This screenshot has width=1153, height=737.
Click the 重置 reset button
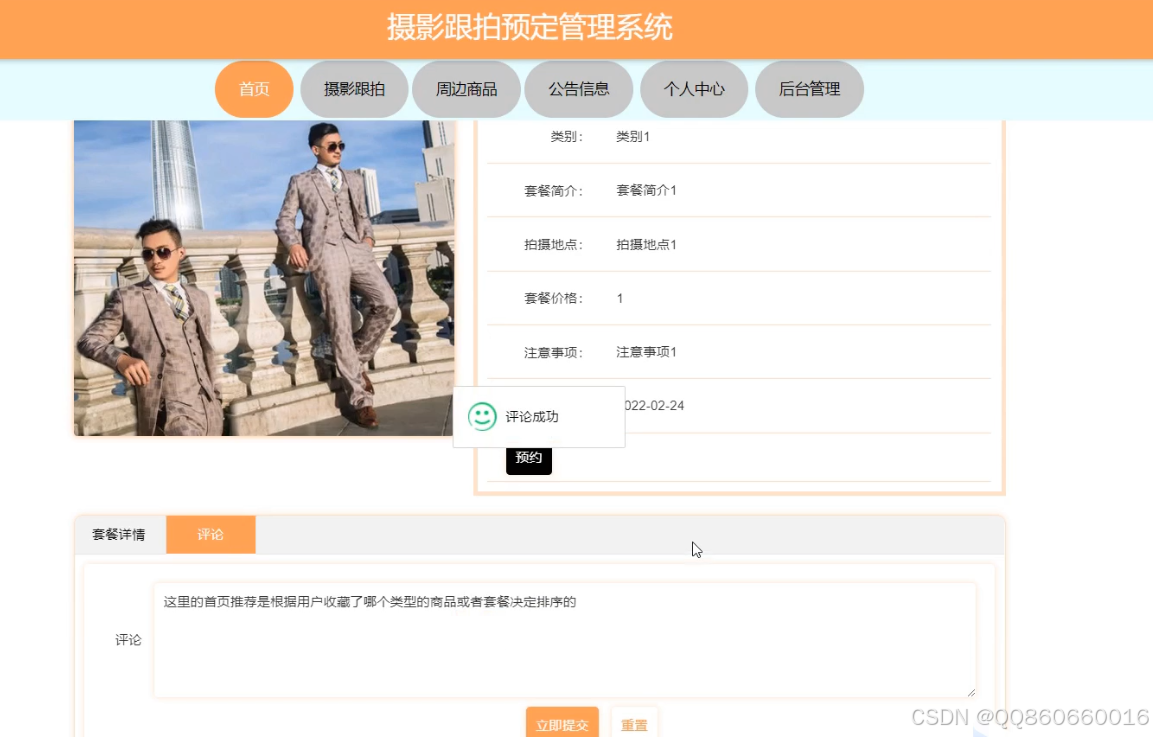(x=634, y=722)
